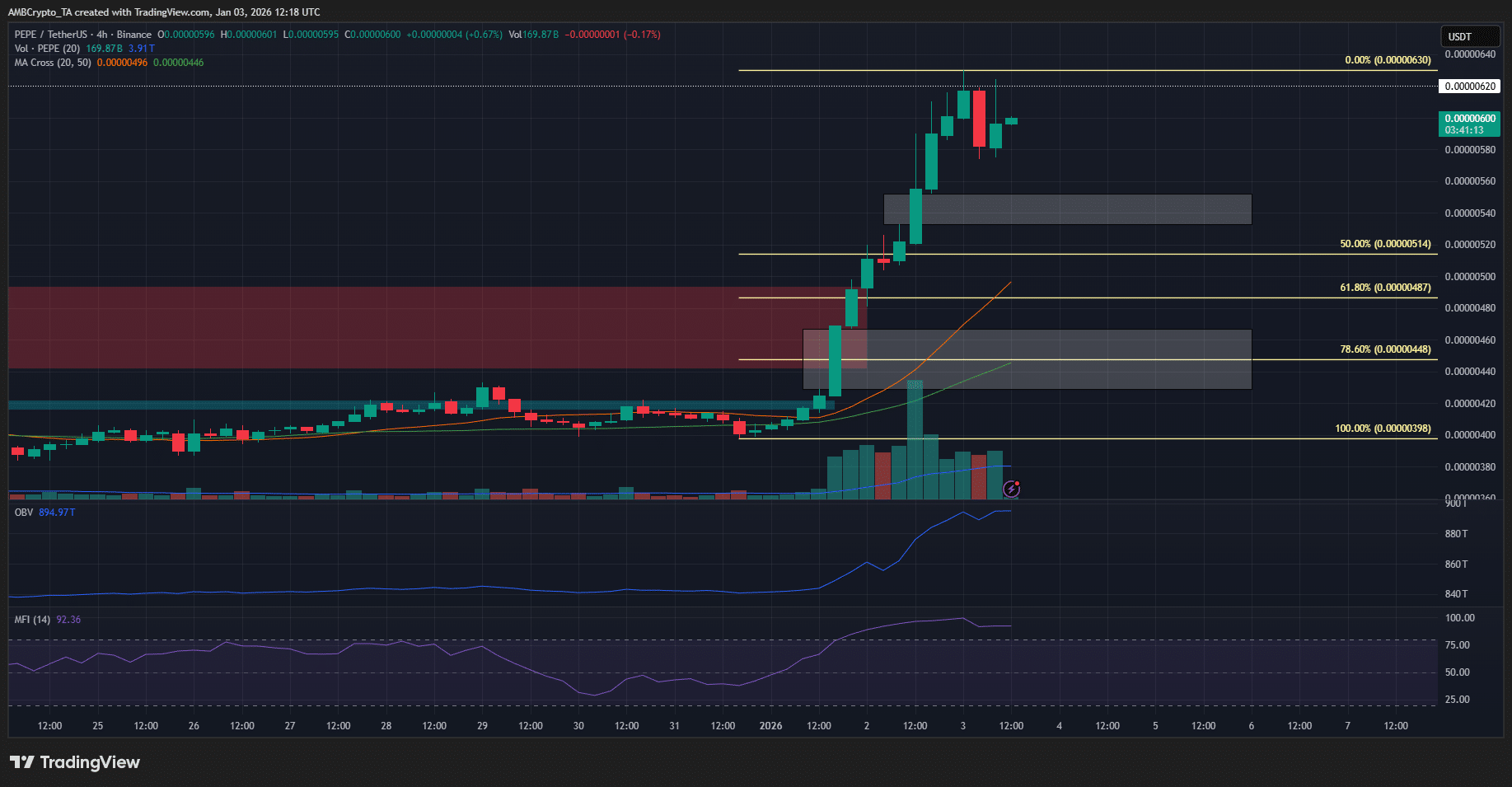The height and width of the screenshot is (787, 1512).
Task: Click the red notification dot on the lightning icon
Action: [x=1018, y=483]
